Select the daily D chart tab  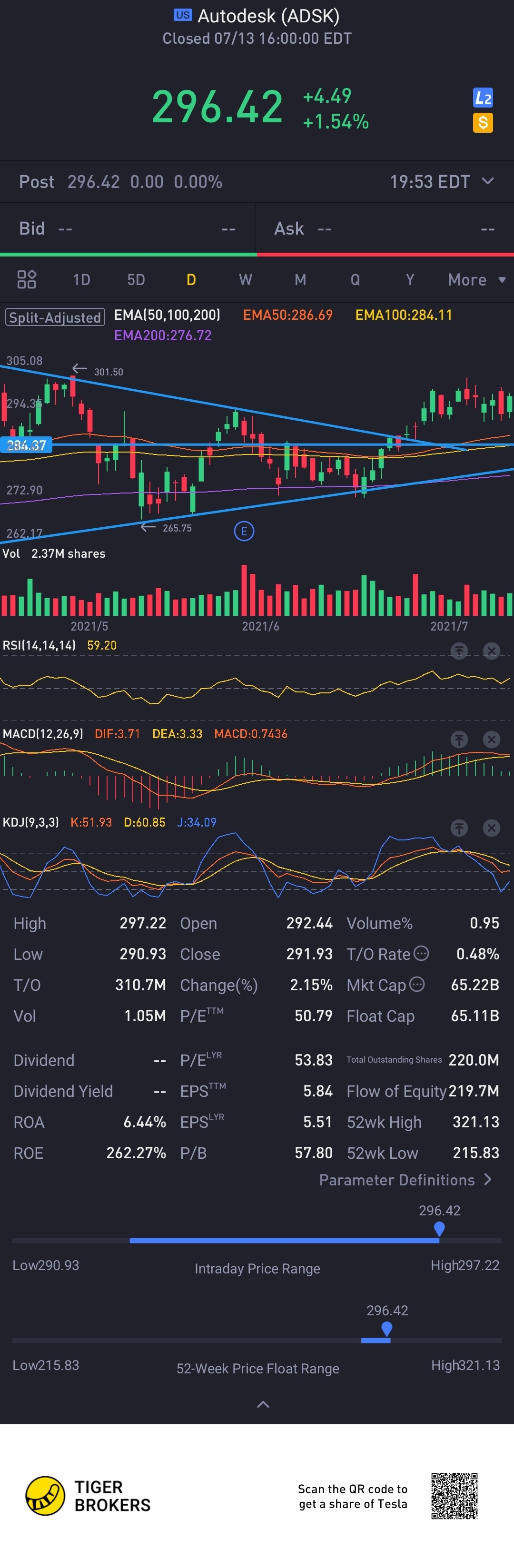click(x=191, y=279)
